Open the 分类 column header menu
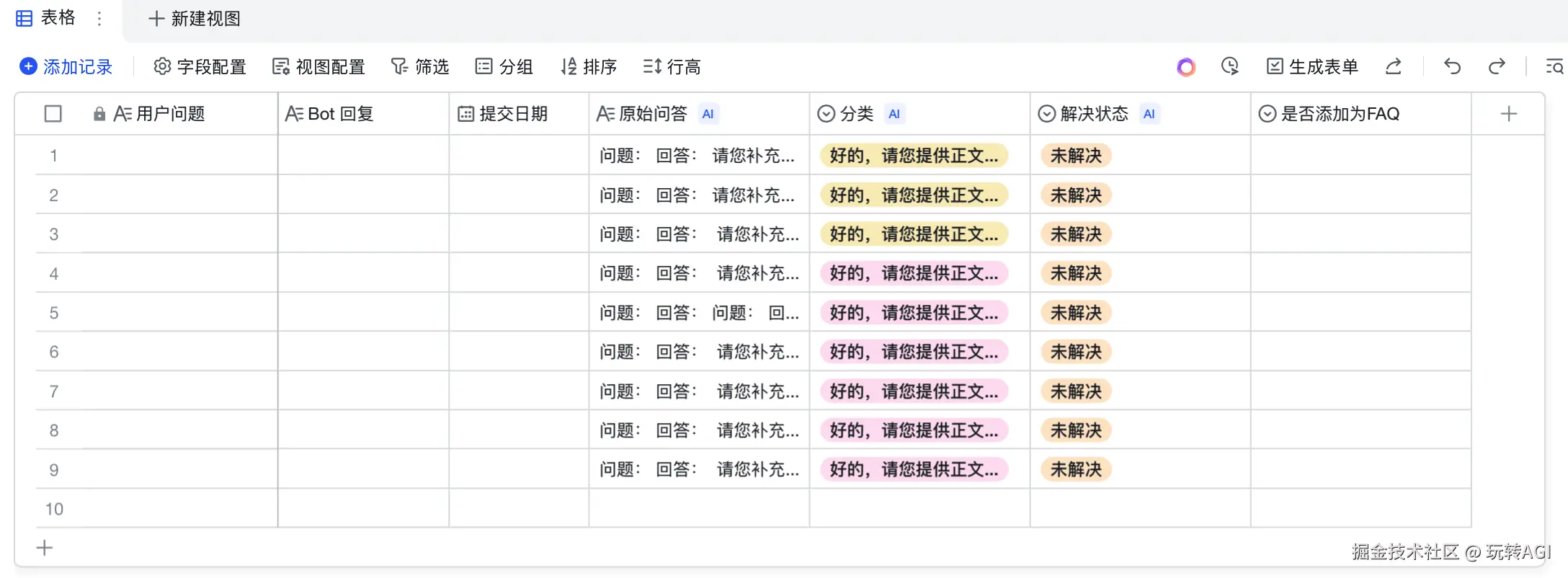1568x578 pixels. coord(856,114)
